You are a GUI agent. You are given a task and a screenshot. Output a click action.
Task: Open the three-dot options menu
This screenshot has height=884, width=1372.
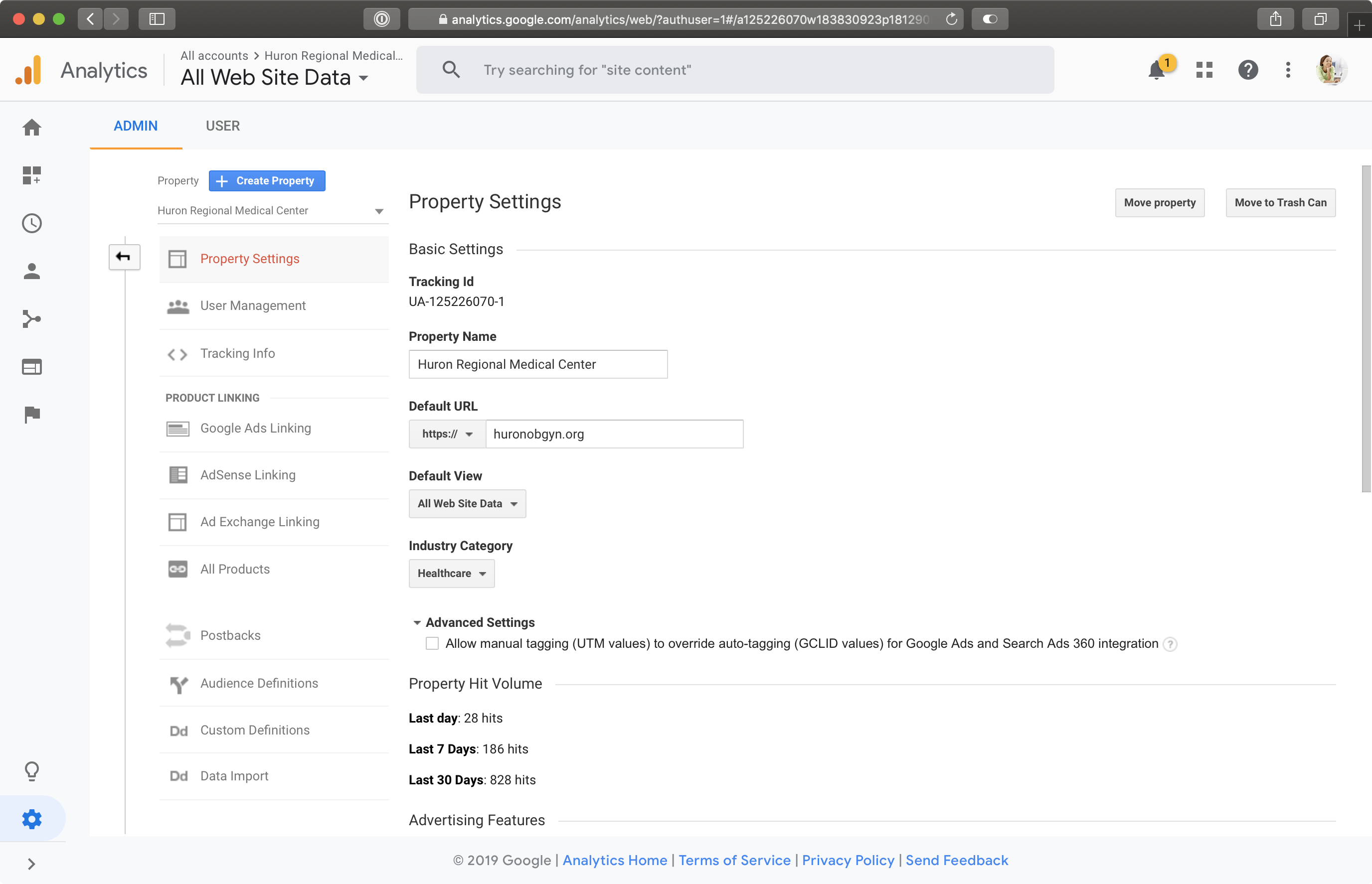click(x=1288, y=70)
